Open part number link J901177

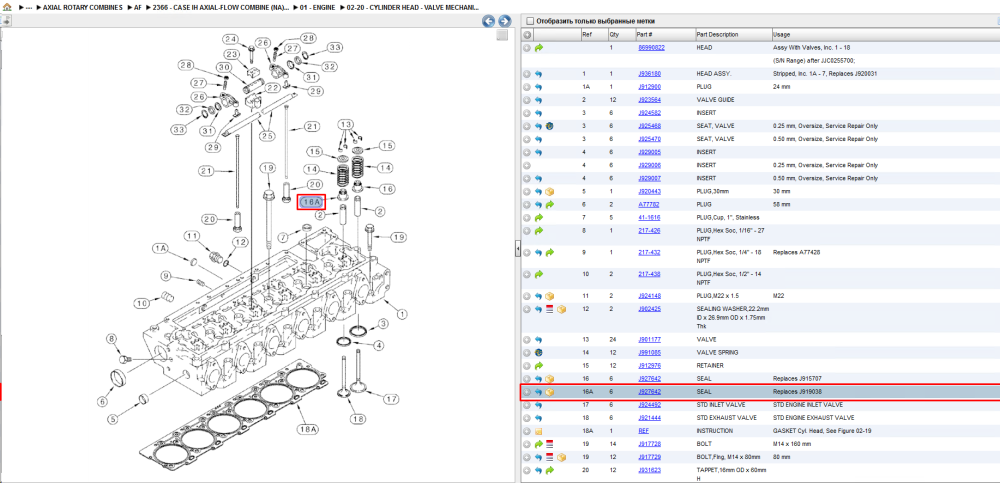click(649, 339)
